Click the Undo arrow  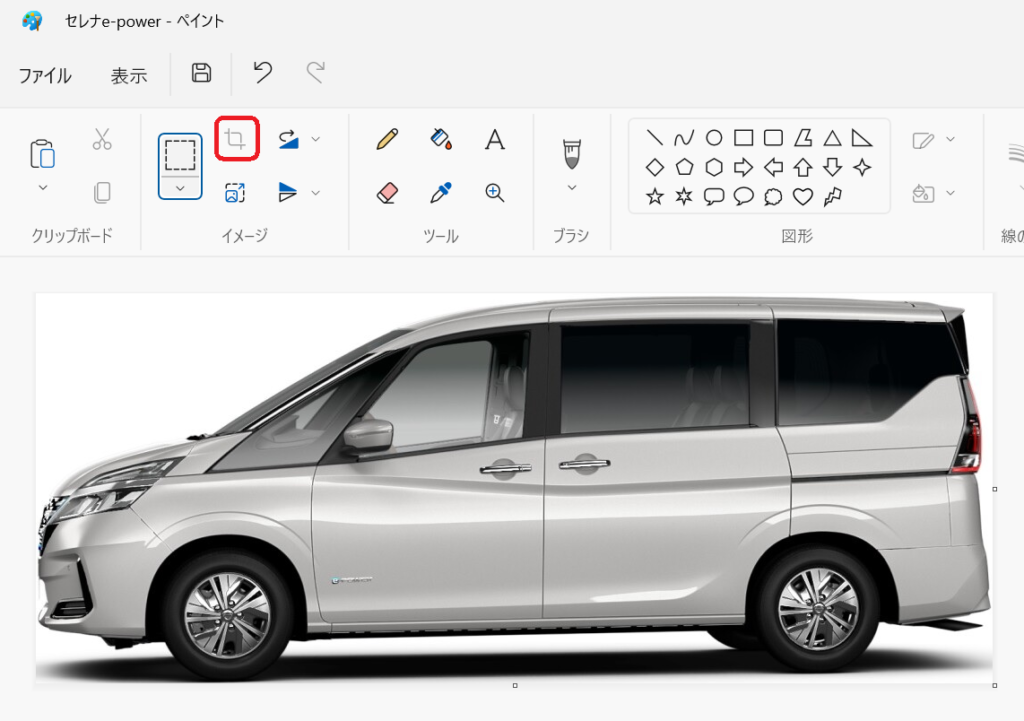click(262, 73)
